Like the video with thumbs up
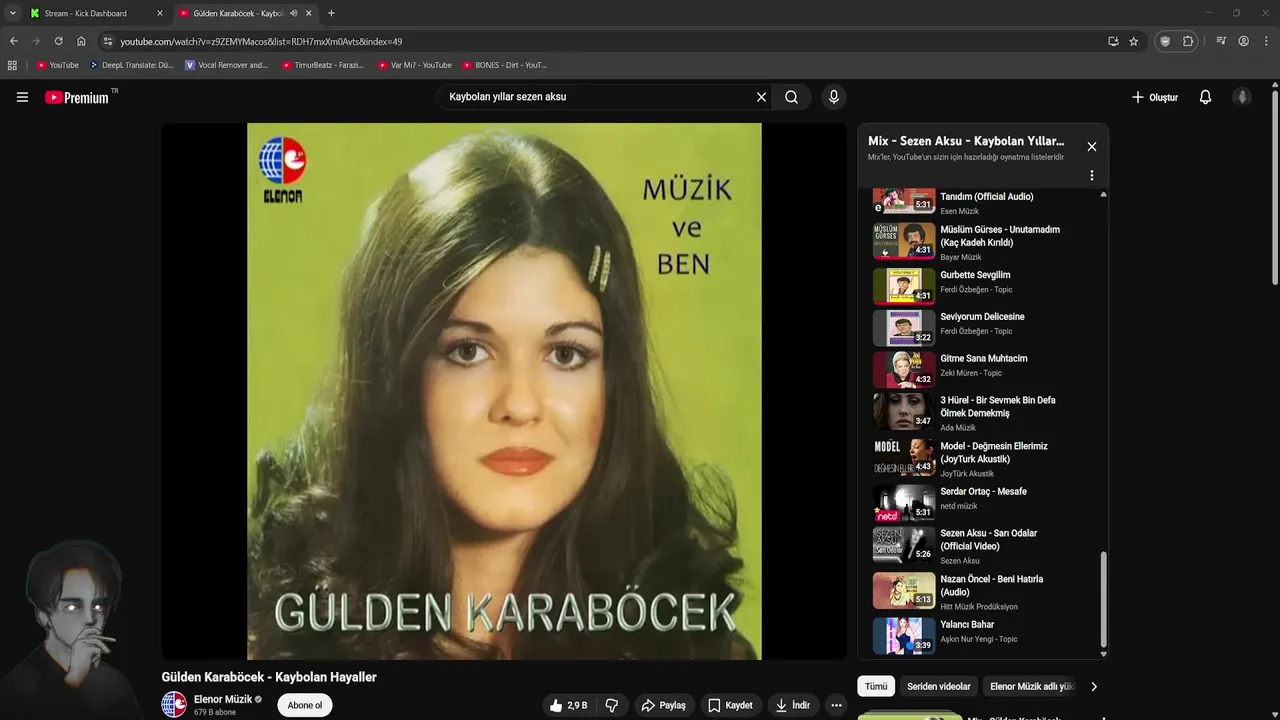 [x=567, y=705]
